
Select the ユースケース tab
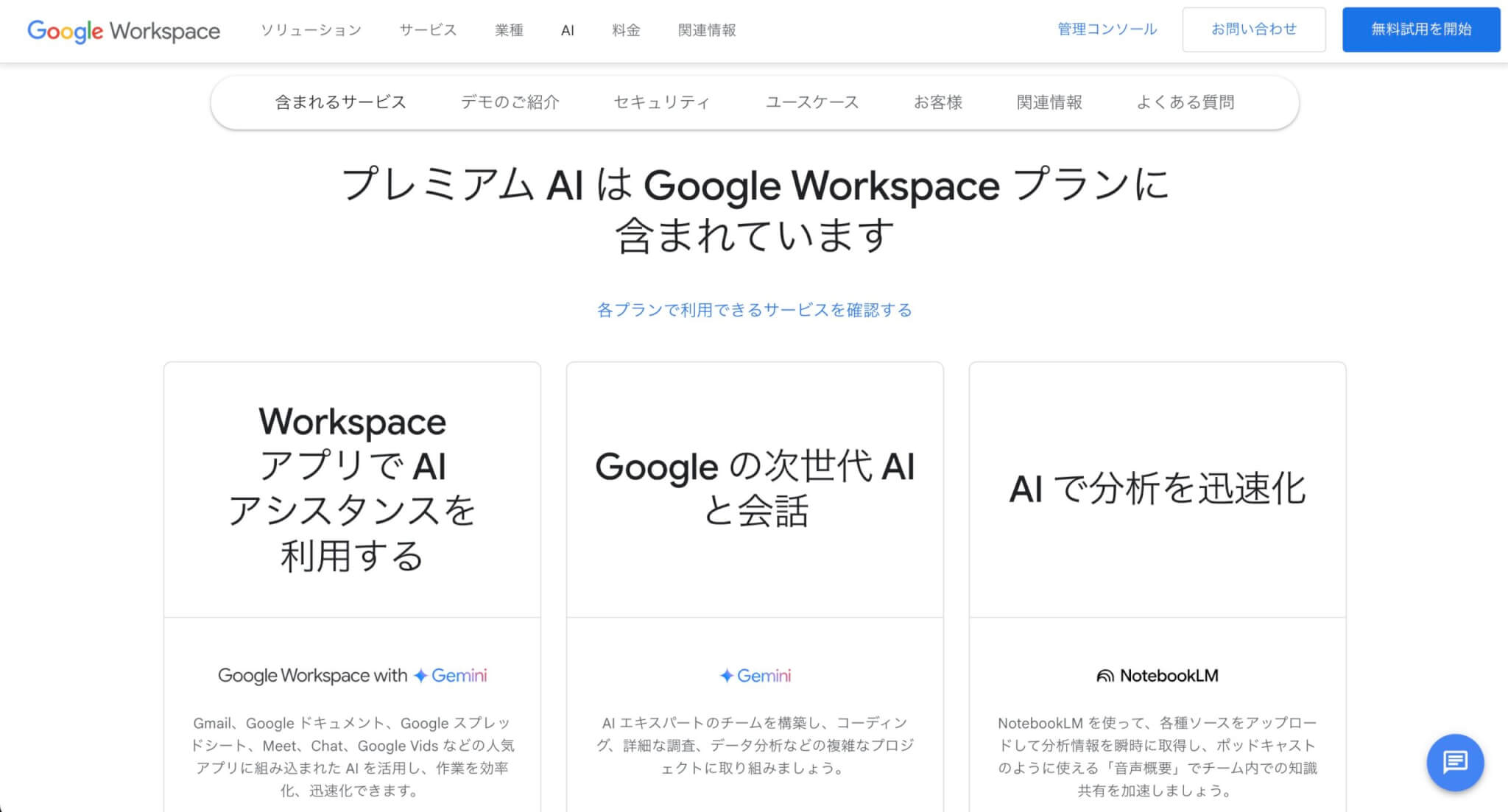point(812,102)
